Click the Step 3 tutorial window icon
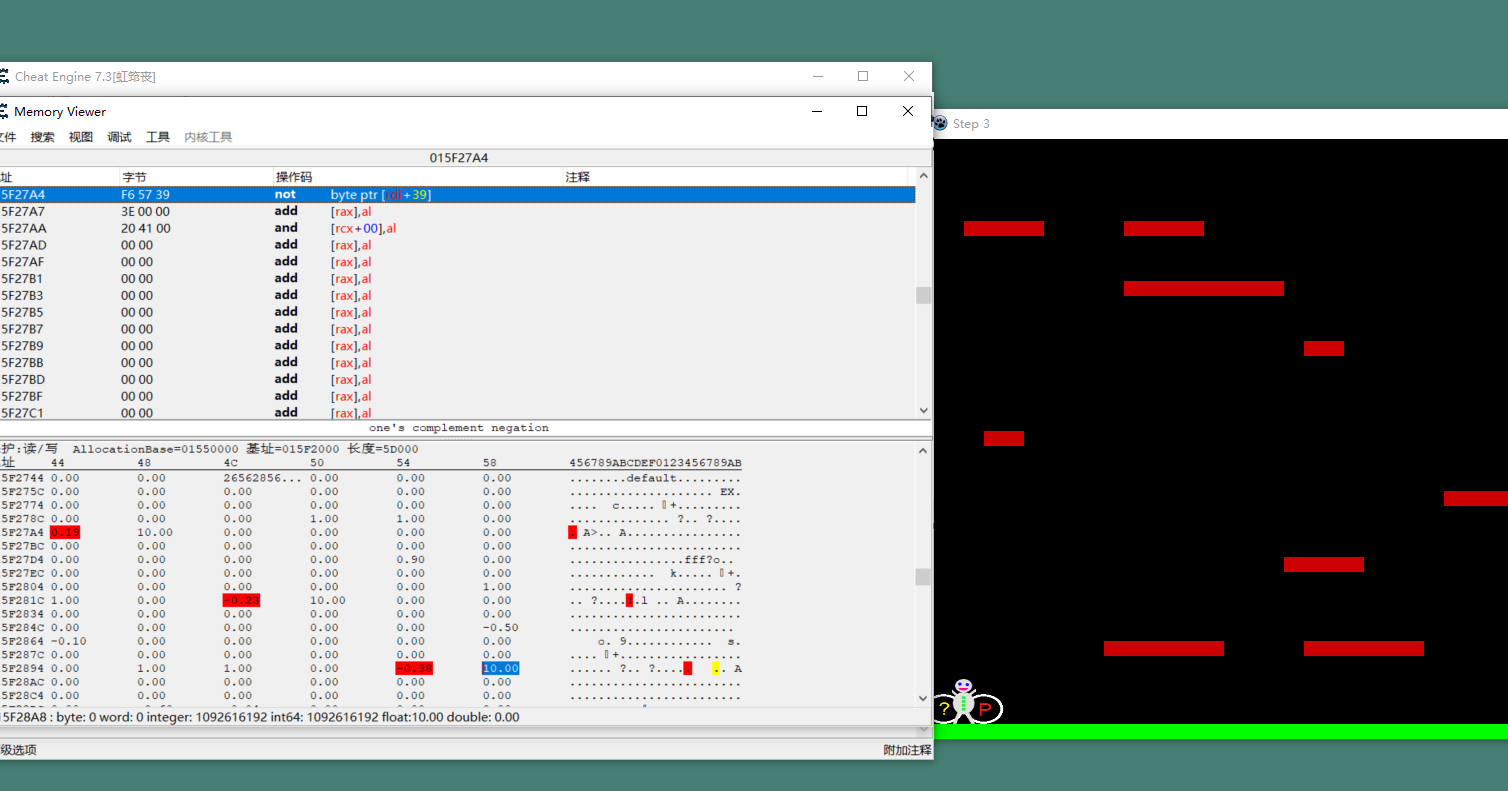 click(938, 123)
